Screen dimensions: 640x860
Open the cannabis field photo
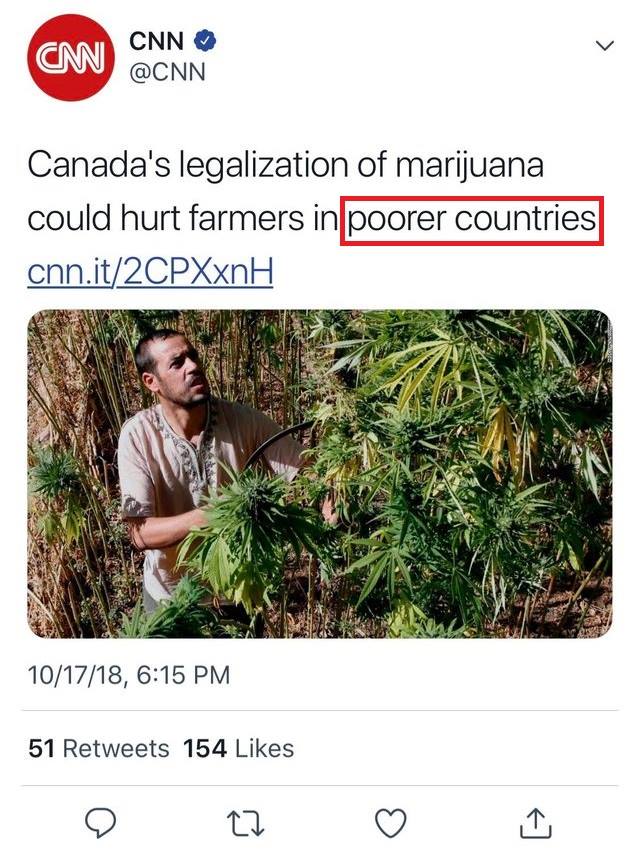320,474
